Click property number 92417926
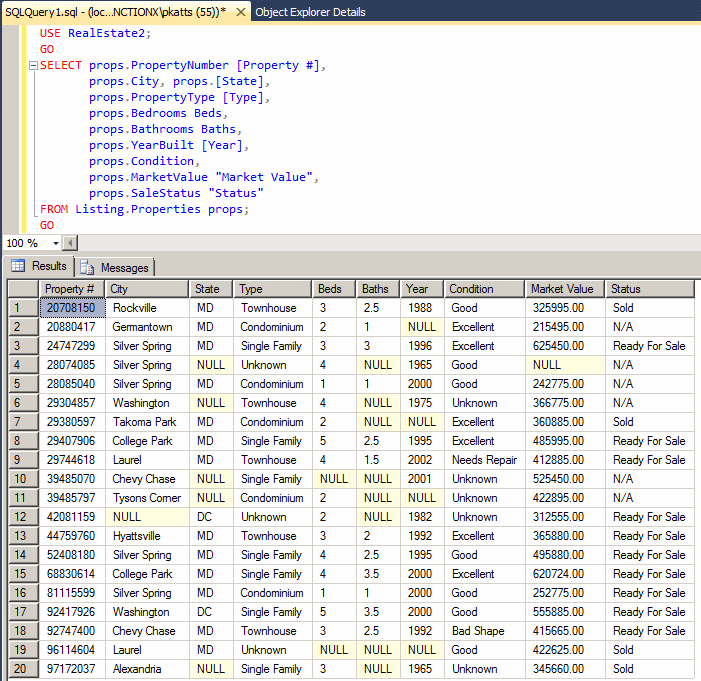This screenshot has height=681, width=701. coord(72,612)
